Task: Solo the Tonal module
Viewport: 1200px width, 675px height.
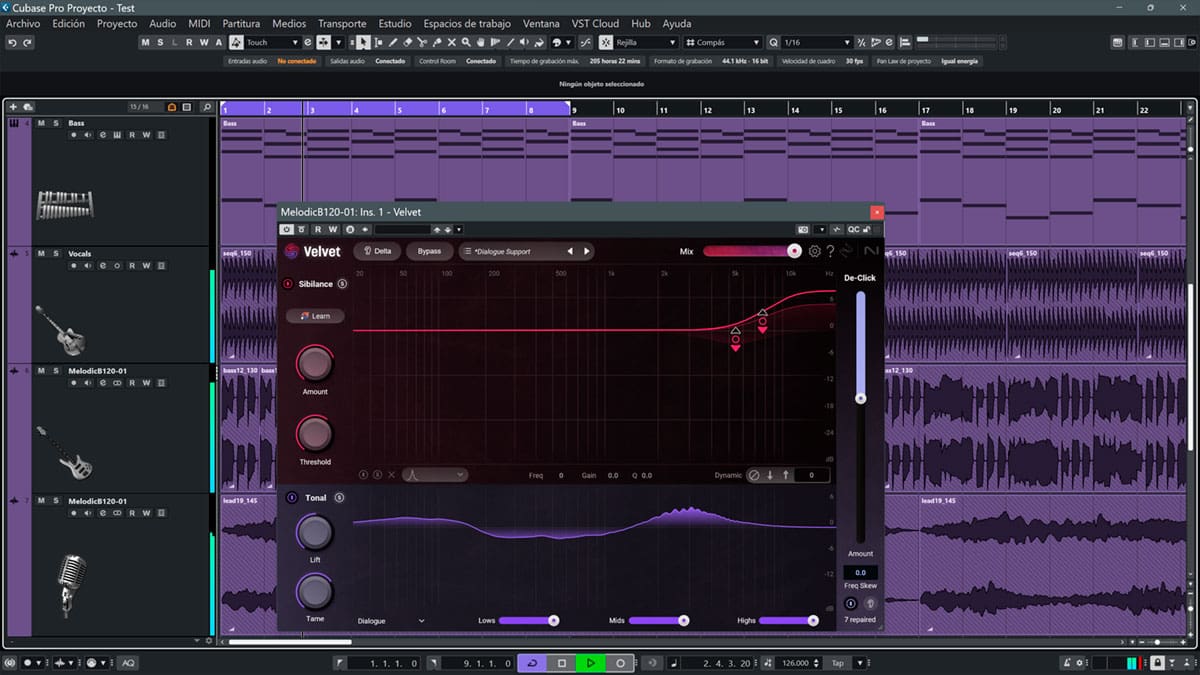Action: tap(339, 497)
